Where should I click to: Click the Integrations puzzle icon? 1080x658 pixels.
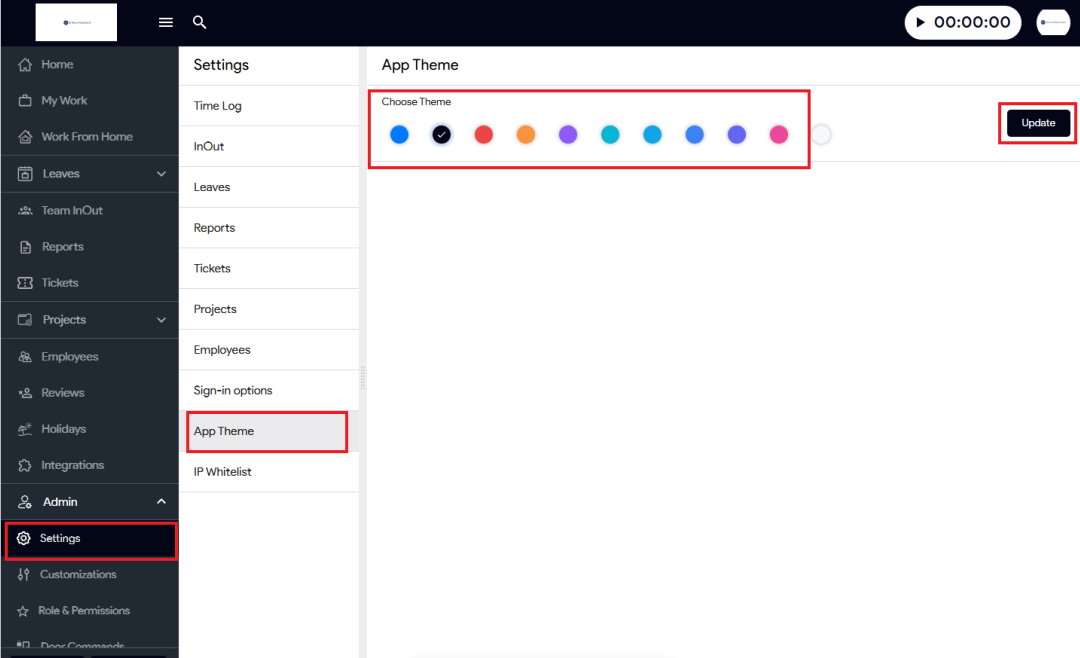pyautogui.click(x=25, y=465)
